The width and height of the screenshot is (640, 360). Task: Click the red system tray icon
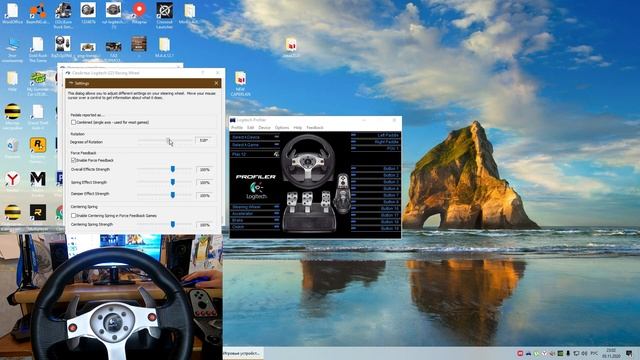(x=520, y=353)
